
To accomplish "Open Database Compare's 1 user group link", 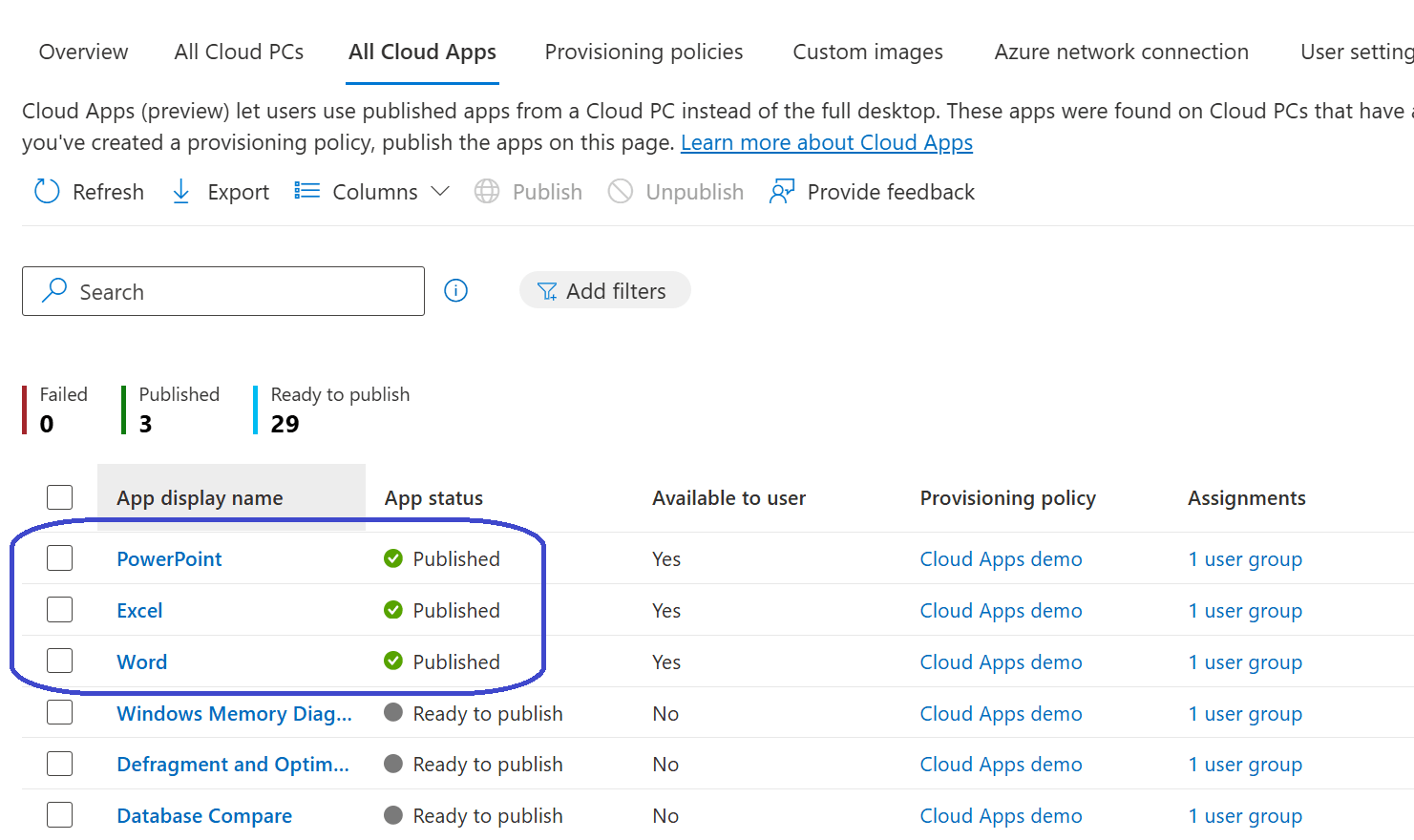I will [x=1245, y=816].
